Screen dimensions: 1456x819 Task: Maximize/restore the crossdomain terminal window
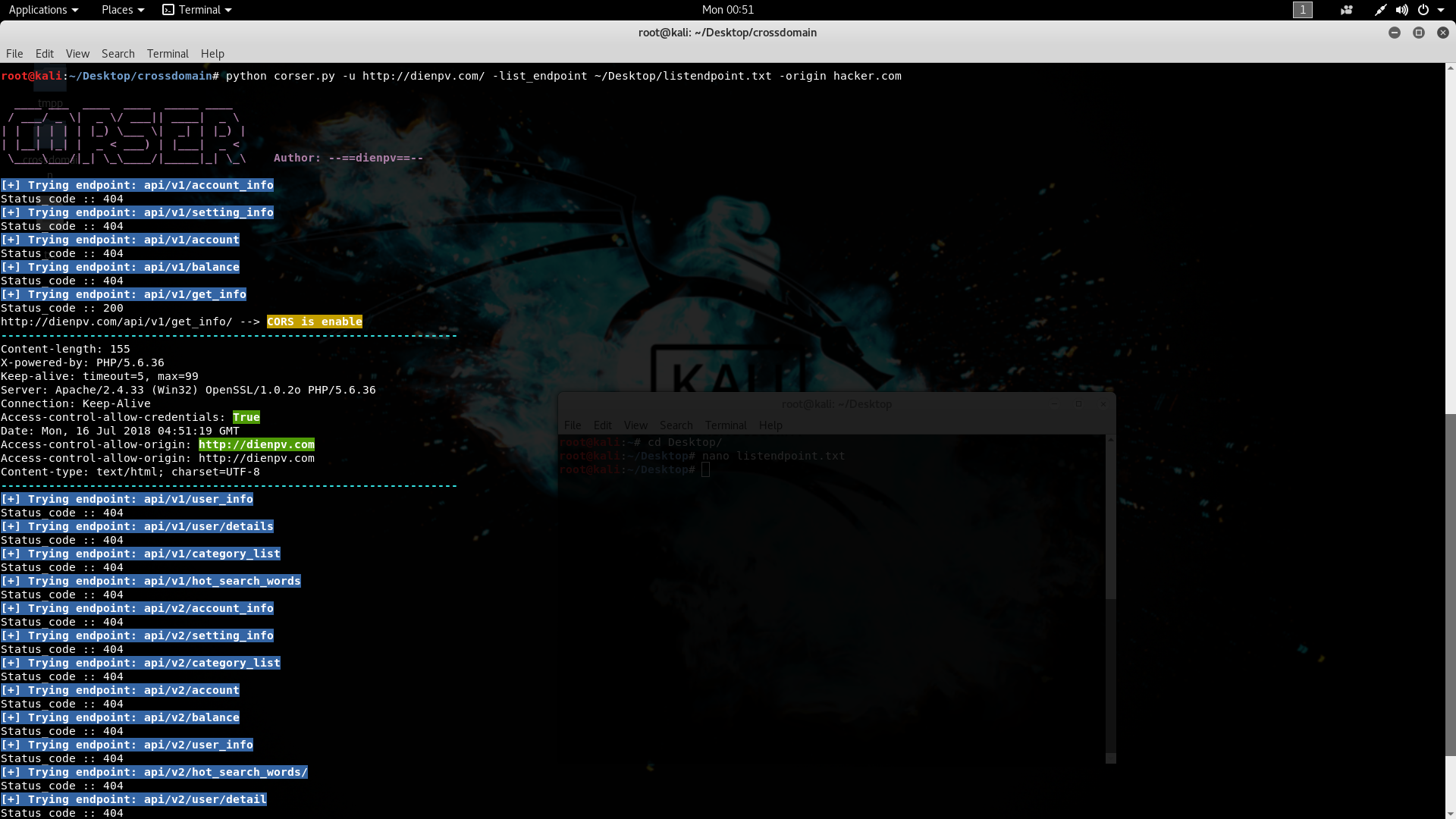(x=1418, y=33)
